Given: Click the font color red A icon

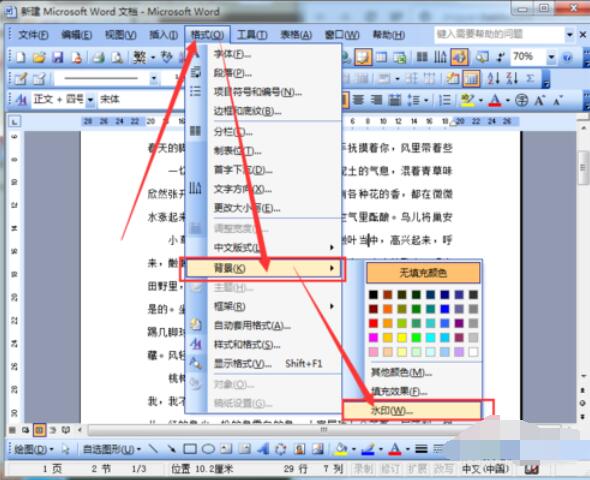Looking at the screenshot, I should pos(495,100).
